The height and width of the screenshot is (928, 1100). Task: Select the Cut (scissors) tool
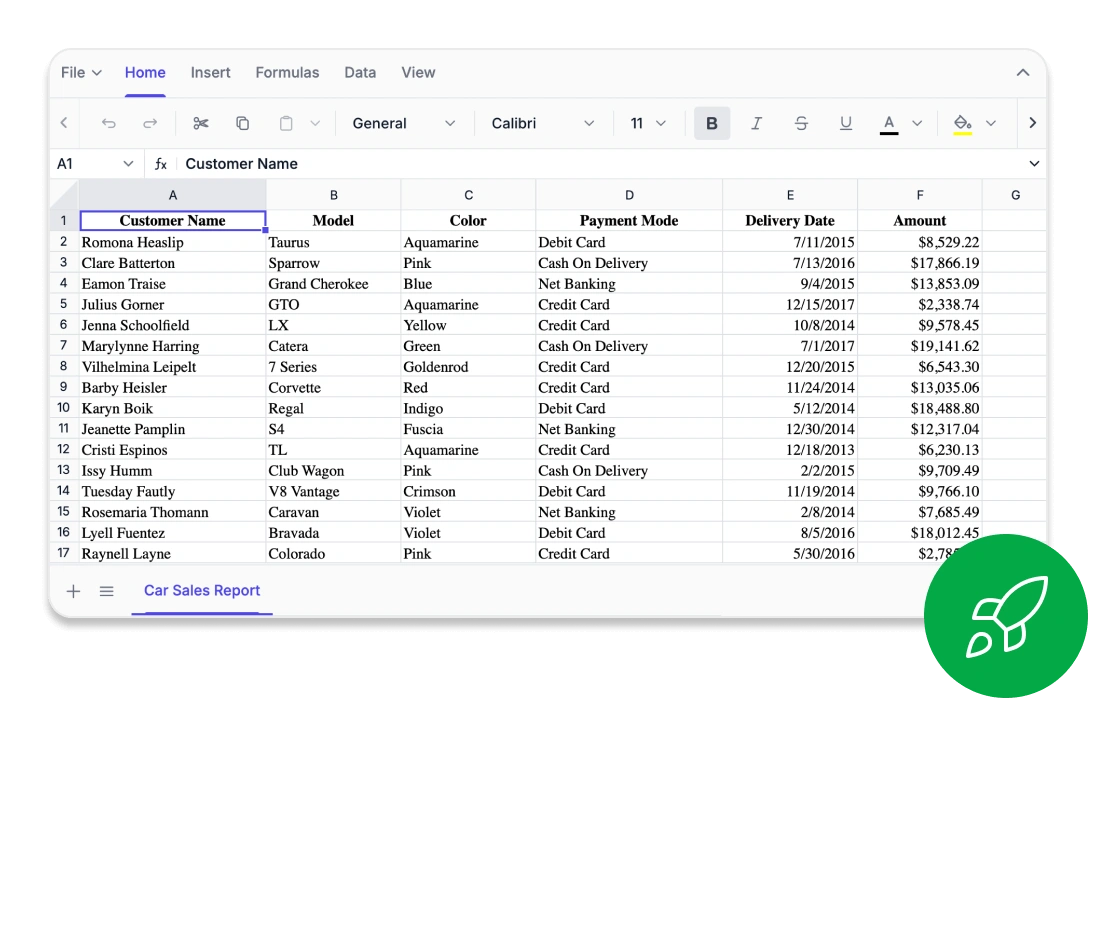coord(200,122)
